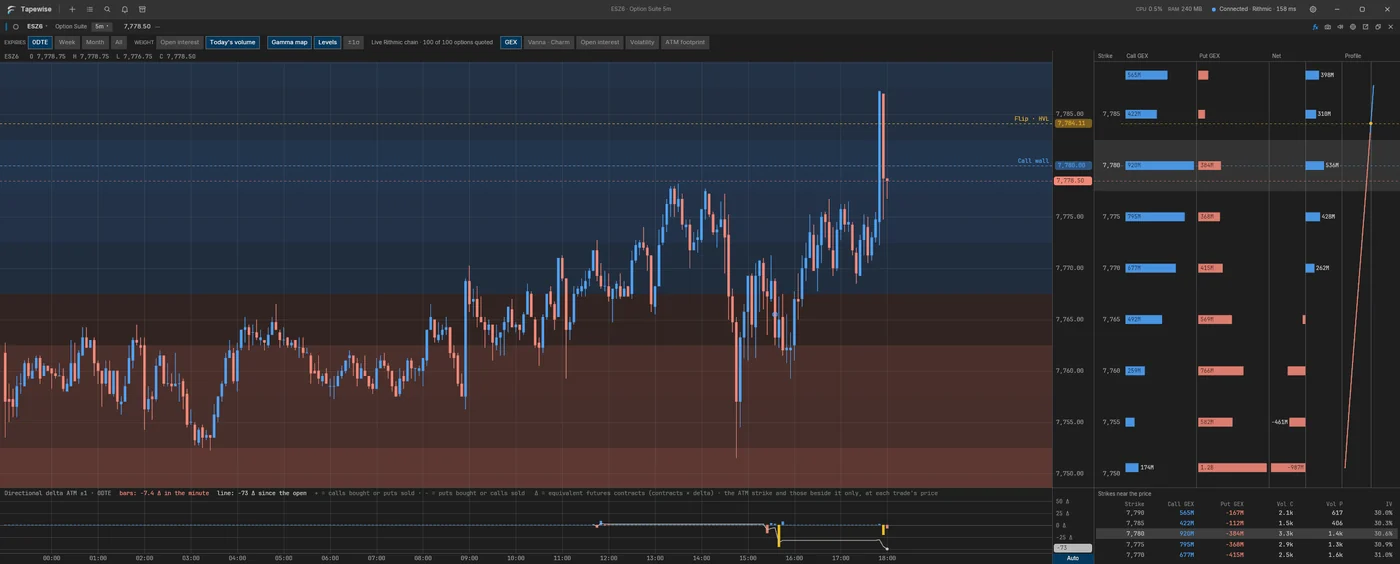Toggle the ±1σ band

353,43
